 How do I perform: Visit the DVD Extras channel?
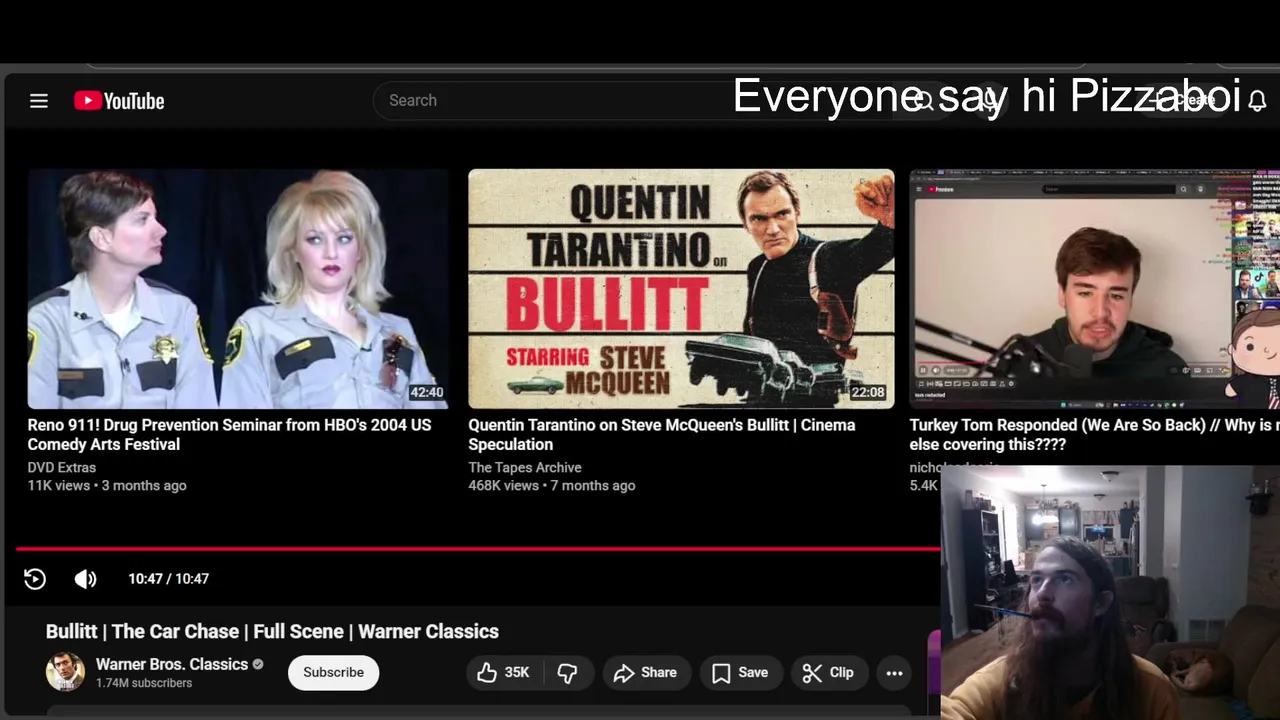[x=62, y=467]
